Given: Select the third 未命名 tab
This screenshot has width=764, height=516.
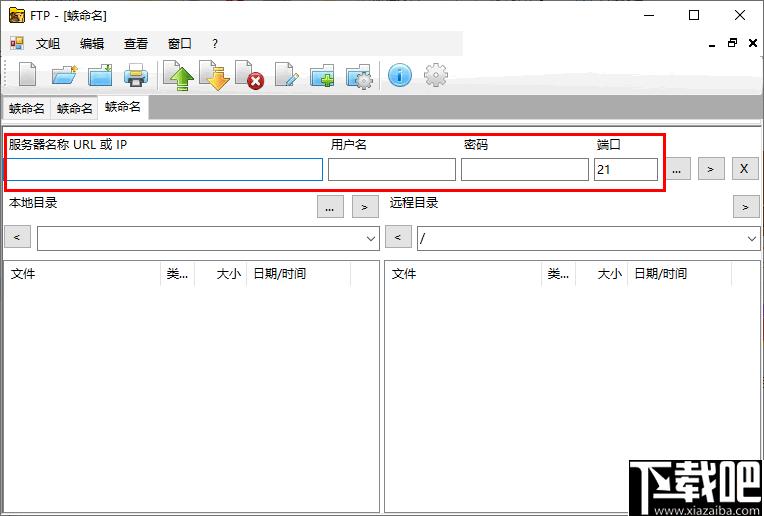Looking at the screenshot, I should [x=123, y=107].
